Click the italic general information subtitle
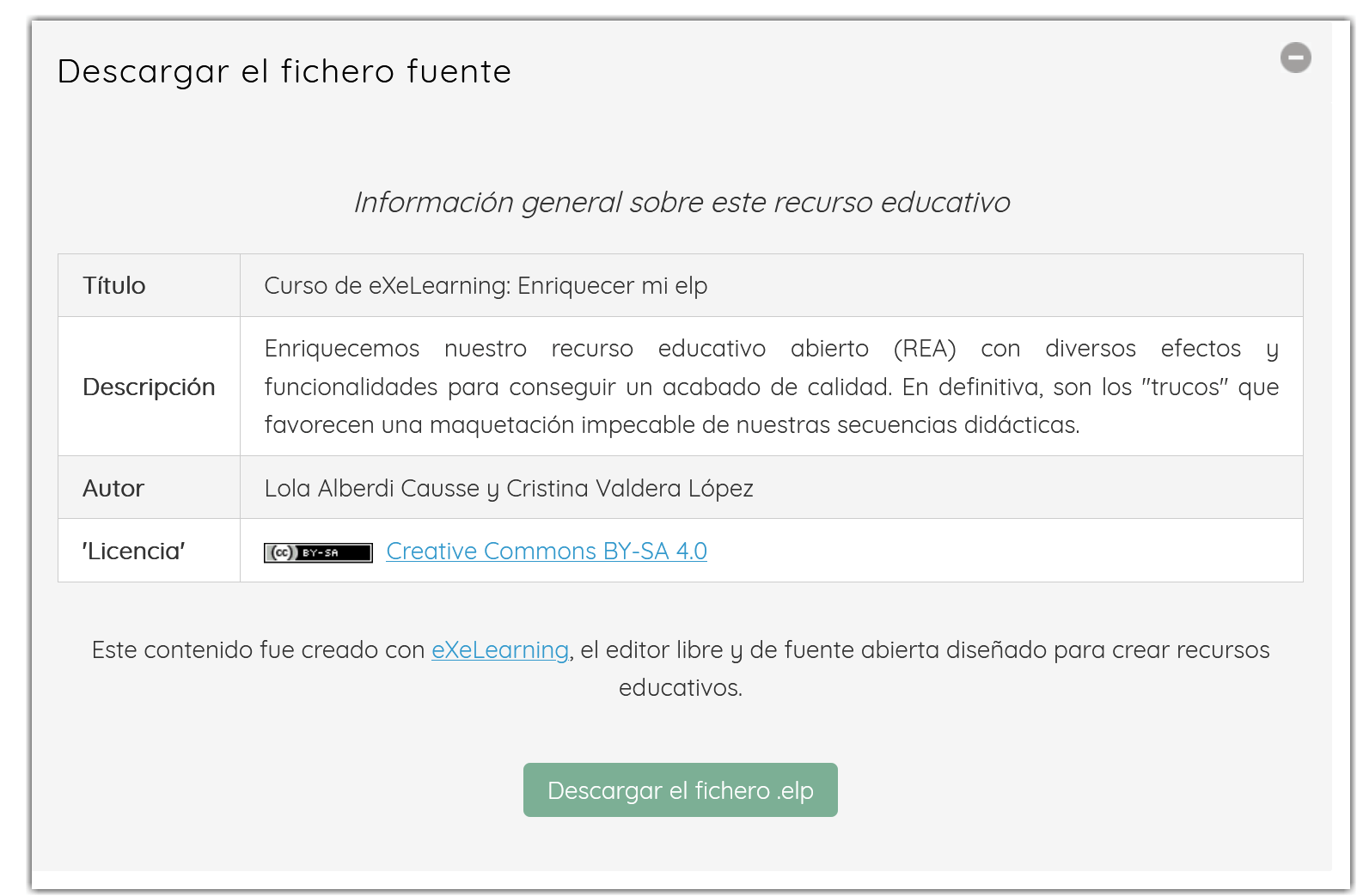The height and width of the screenshot is (896, 1357). point(682,203)
